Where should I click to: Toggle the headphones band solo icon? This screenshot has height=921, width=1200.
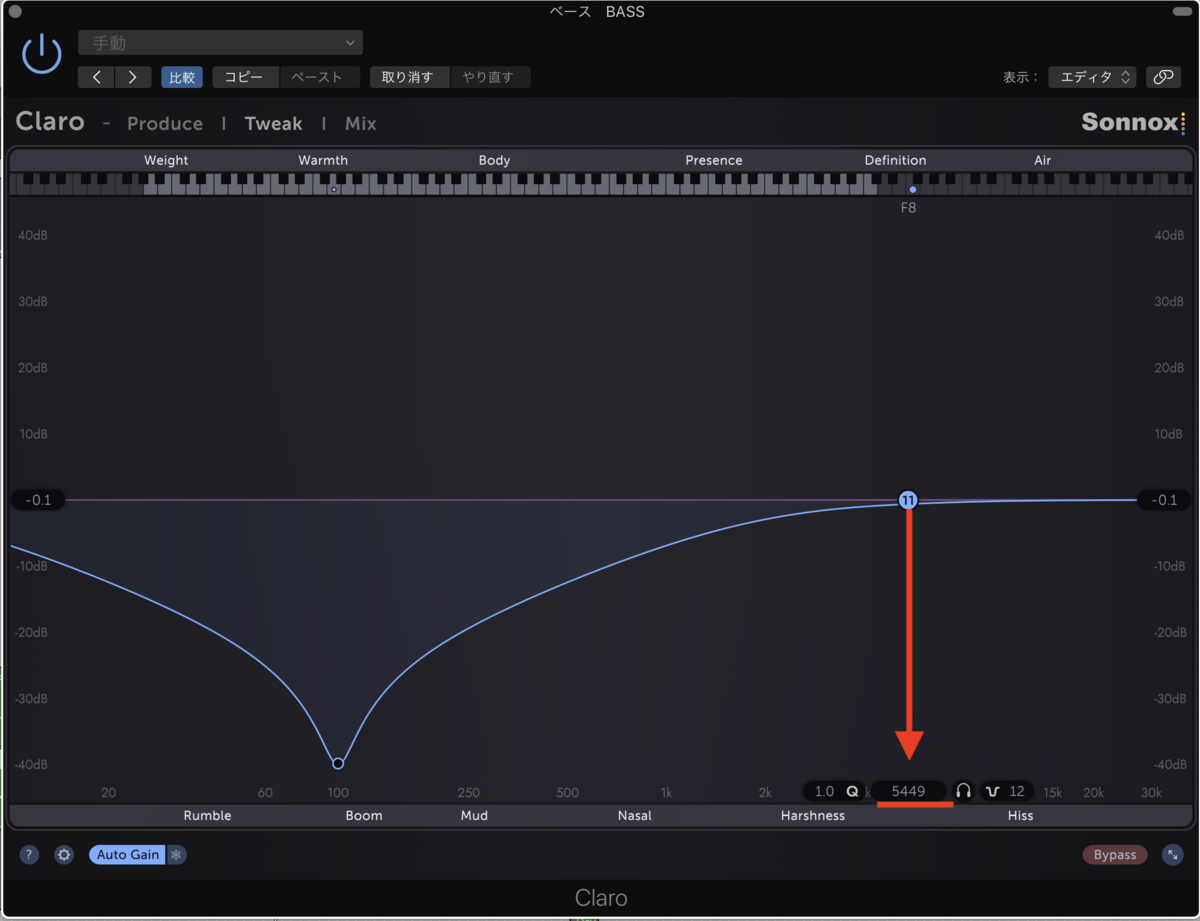tap(963, 791)
